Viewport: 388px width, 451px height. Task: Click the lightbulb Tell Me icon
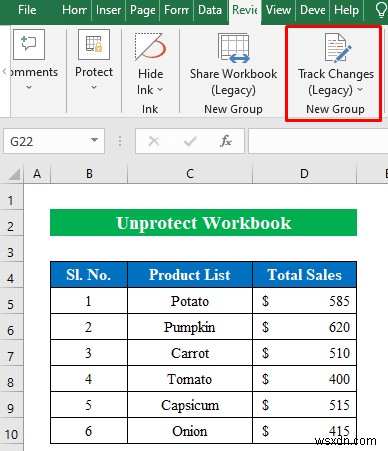click(381, 10)
